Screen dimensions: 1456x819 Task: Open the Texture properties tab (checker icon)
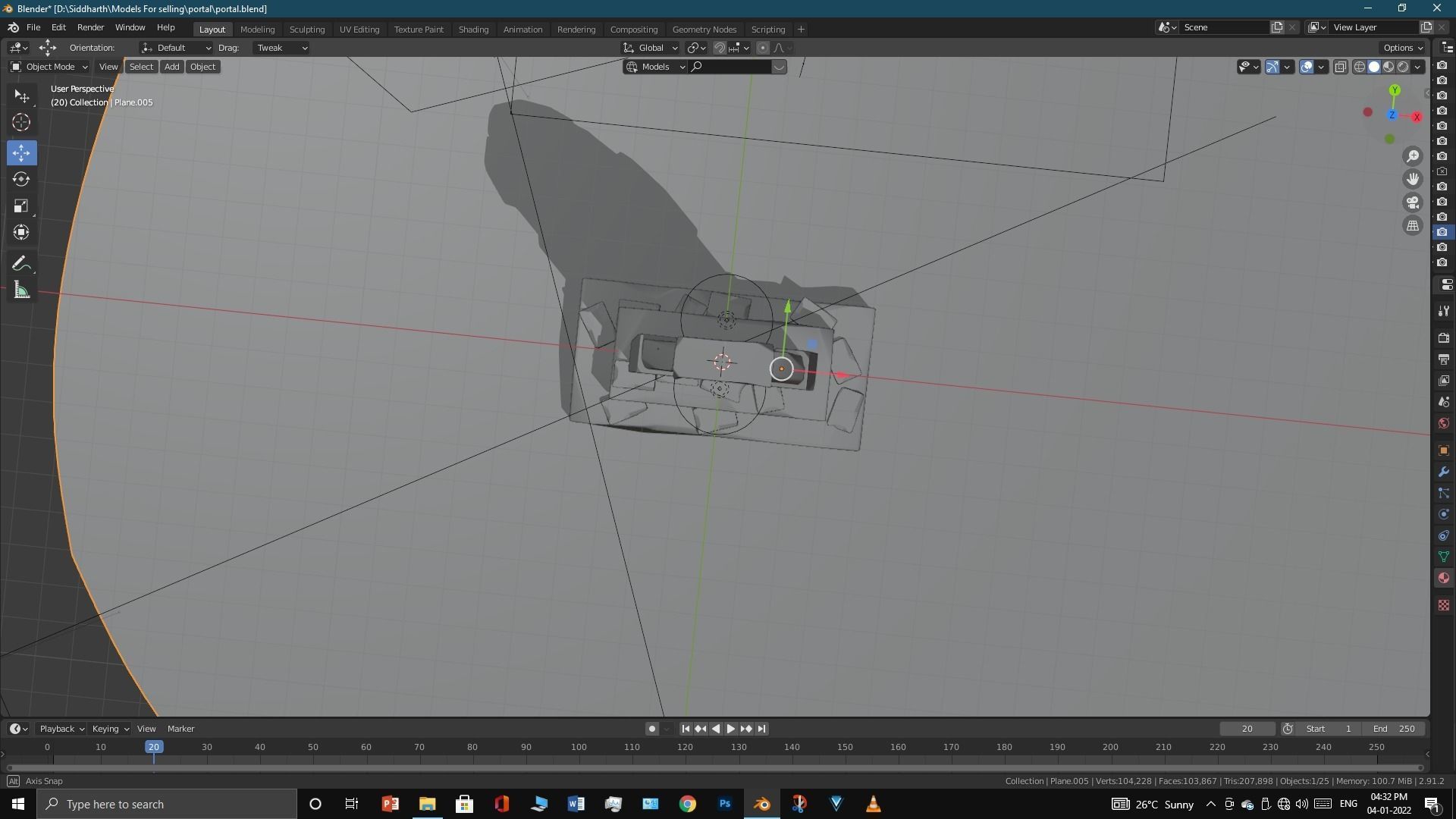(x=1444, y=605)
